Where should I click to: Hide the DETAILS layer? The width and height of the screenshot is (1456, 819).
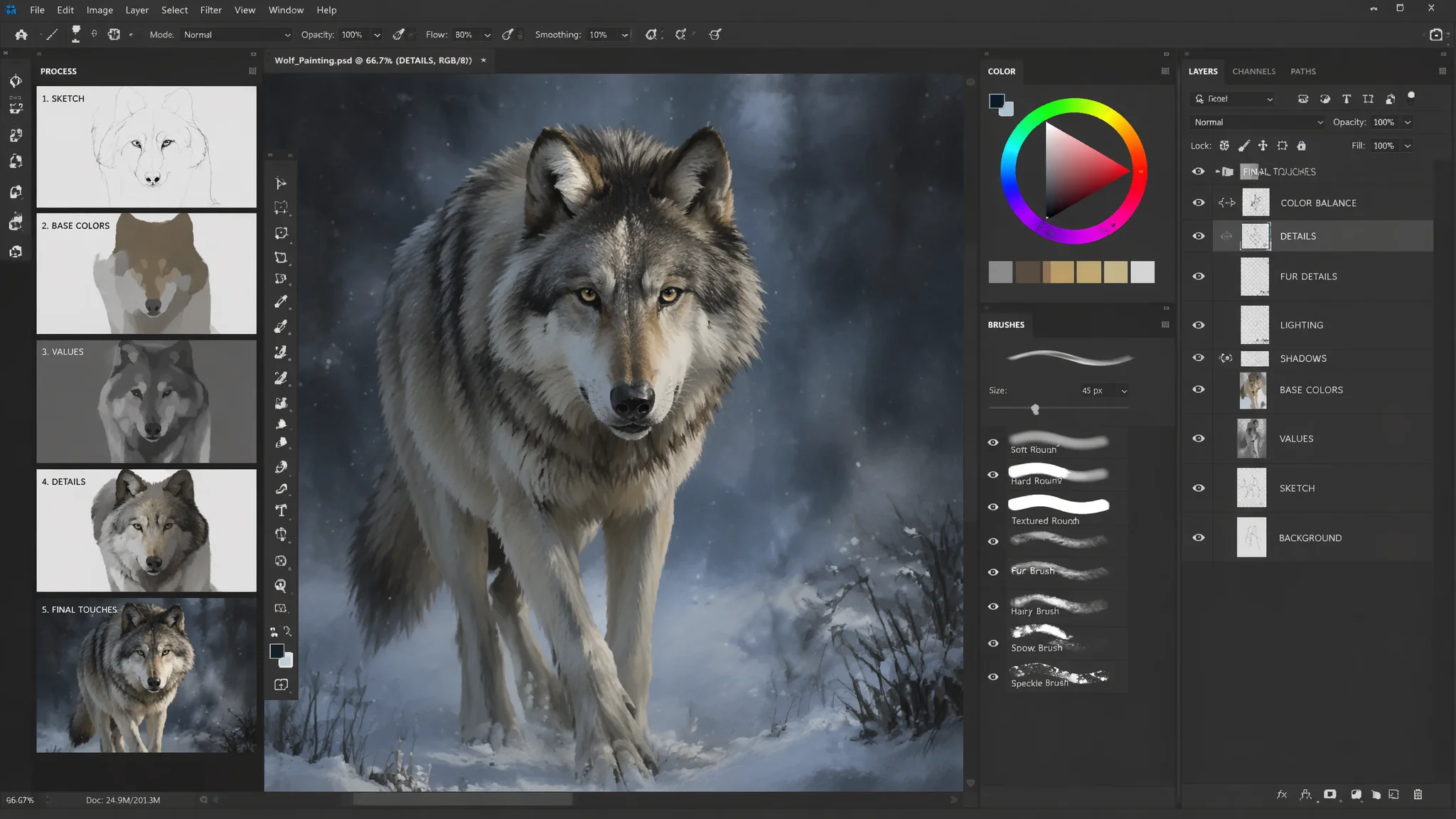pos(1199,236)
